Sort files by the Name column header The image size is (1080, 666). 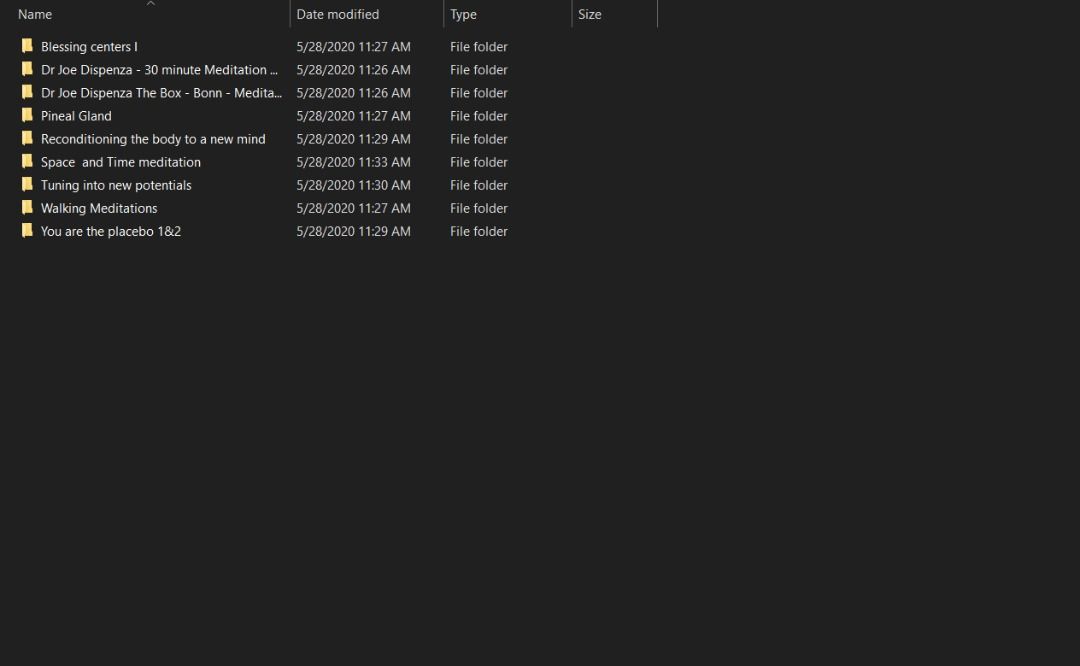35,15
